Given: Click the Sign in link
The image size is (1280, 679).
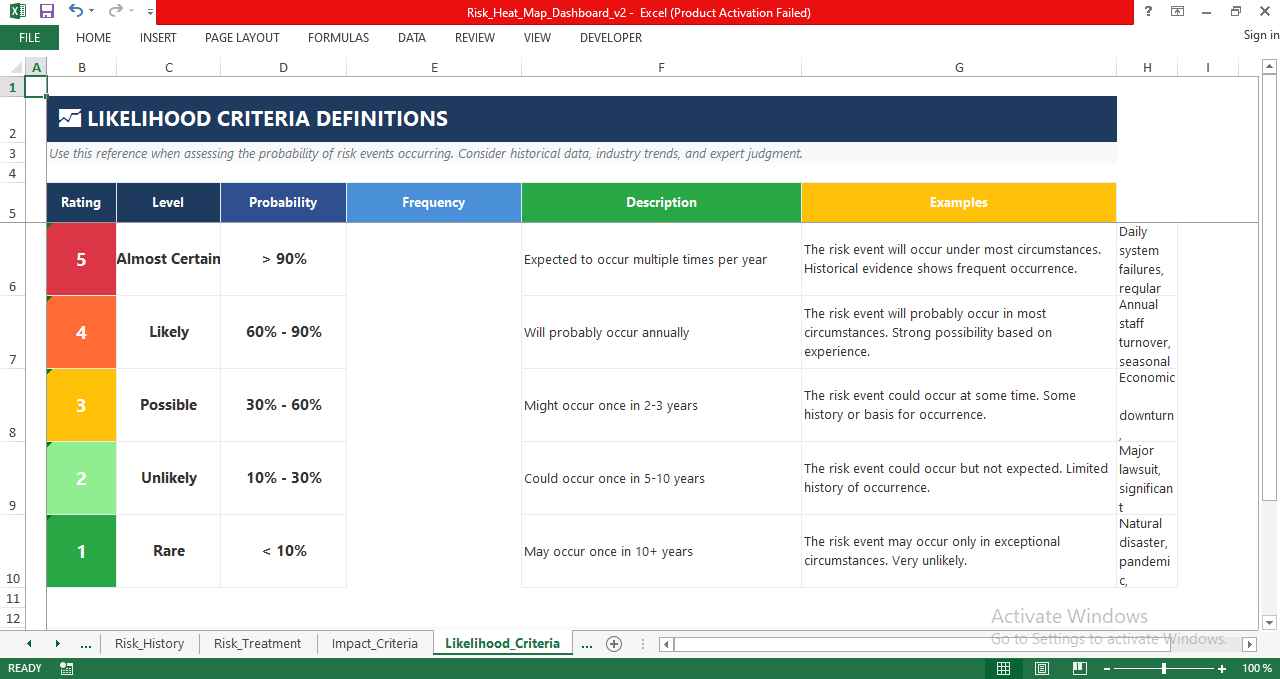Looking at the screenshot, I should point(1261,35).
